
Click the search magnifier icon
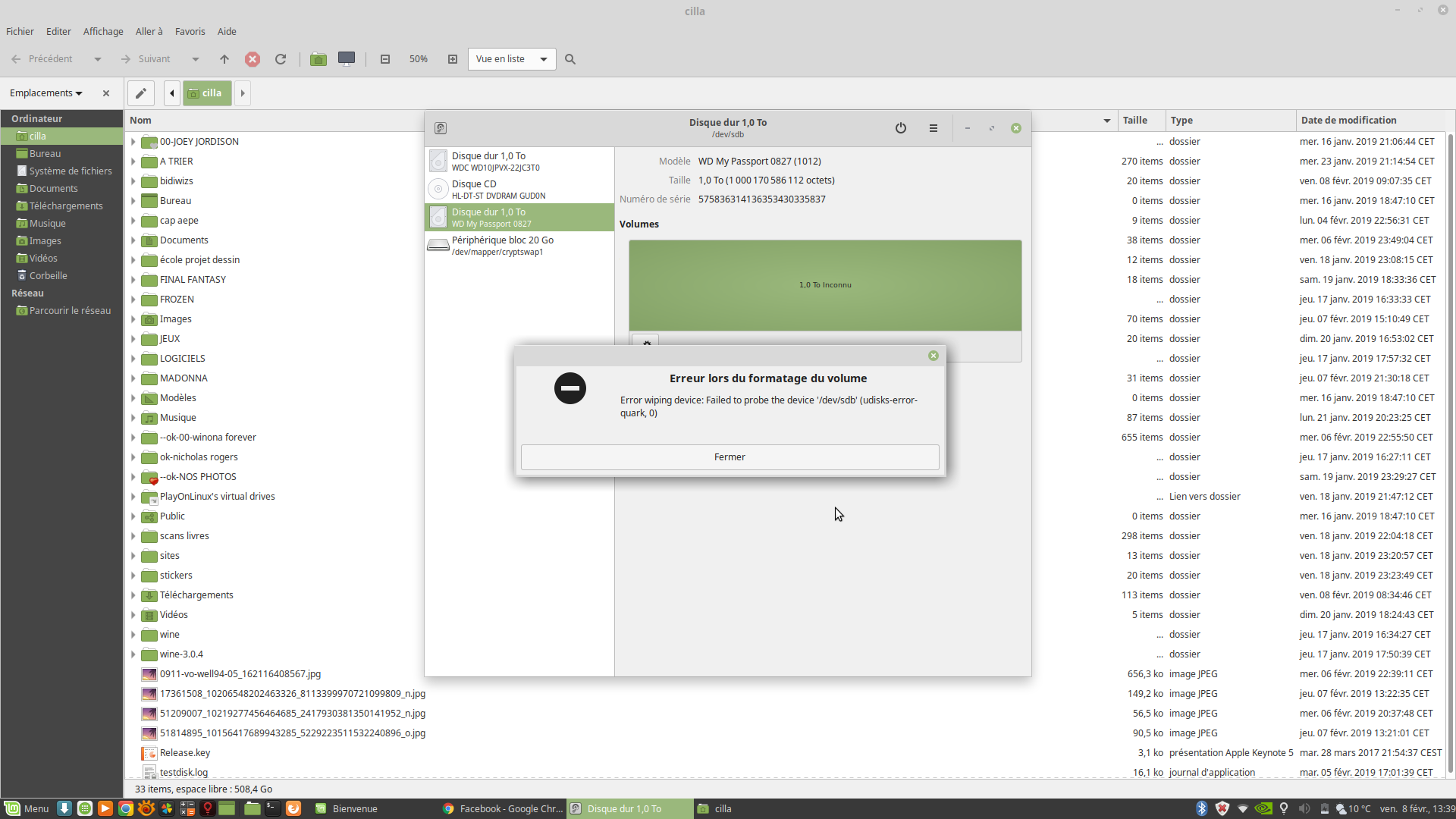pyautogui.click(x=570, y=59)
